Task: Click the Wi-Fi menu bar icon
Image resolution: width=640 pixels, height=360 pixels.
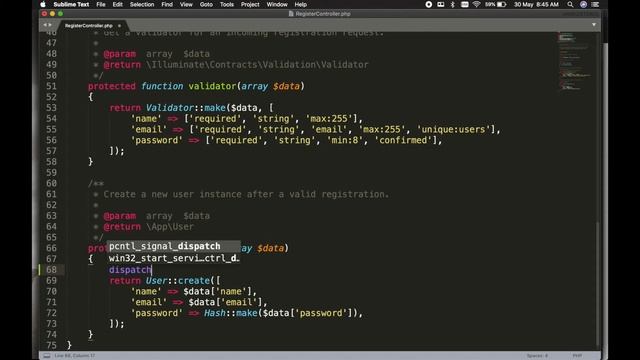Action: point(476,4)
